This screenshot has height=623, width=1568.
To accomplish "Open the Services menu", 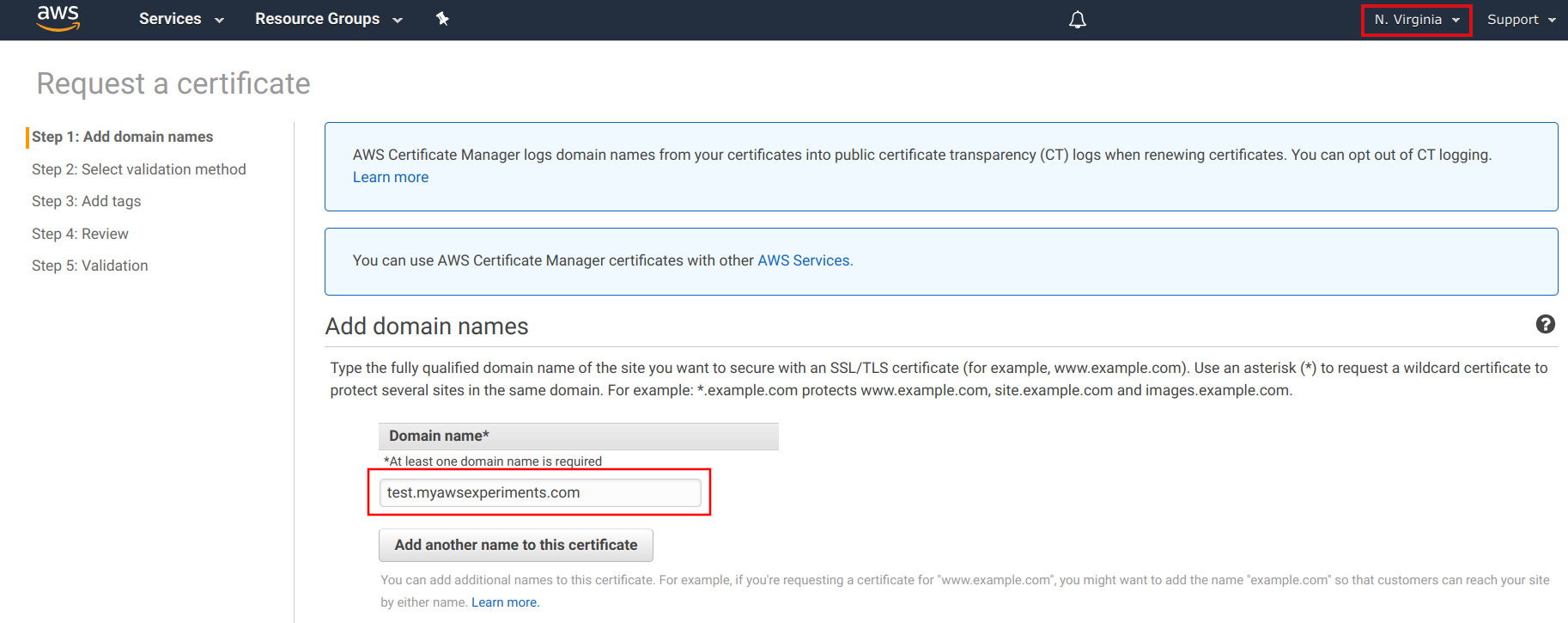I will point(180,19).
